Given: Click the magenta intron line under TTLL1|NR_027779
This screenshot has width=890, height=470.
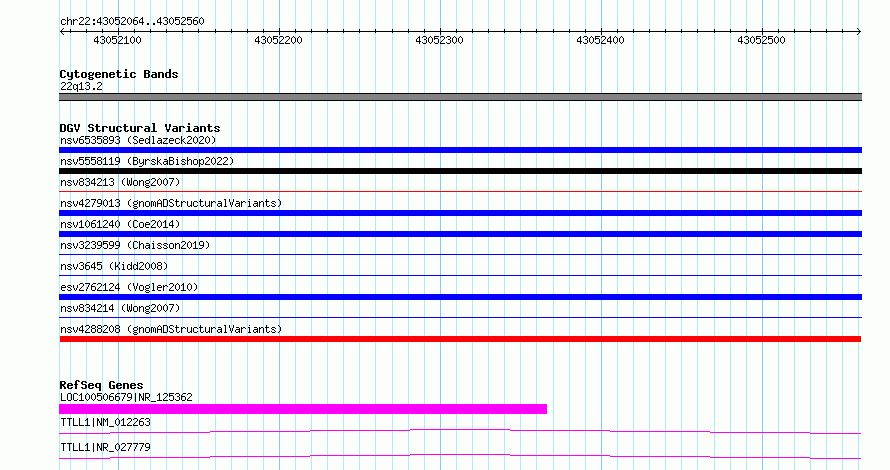Looking at the screenshot, I should (x=460, y=456).
